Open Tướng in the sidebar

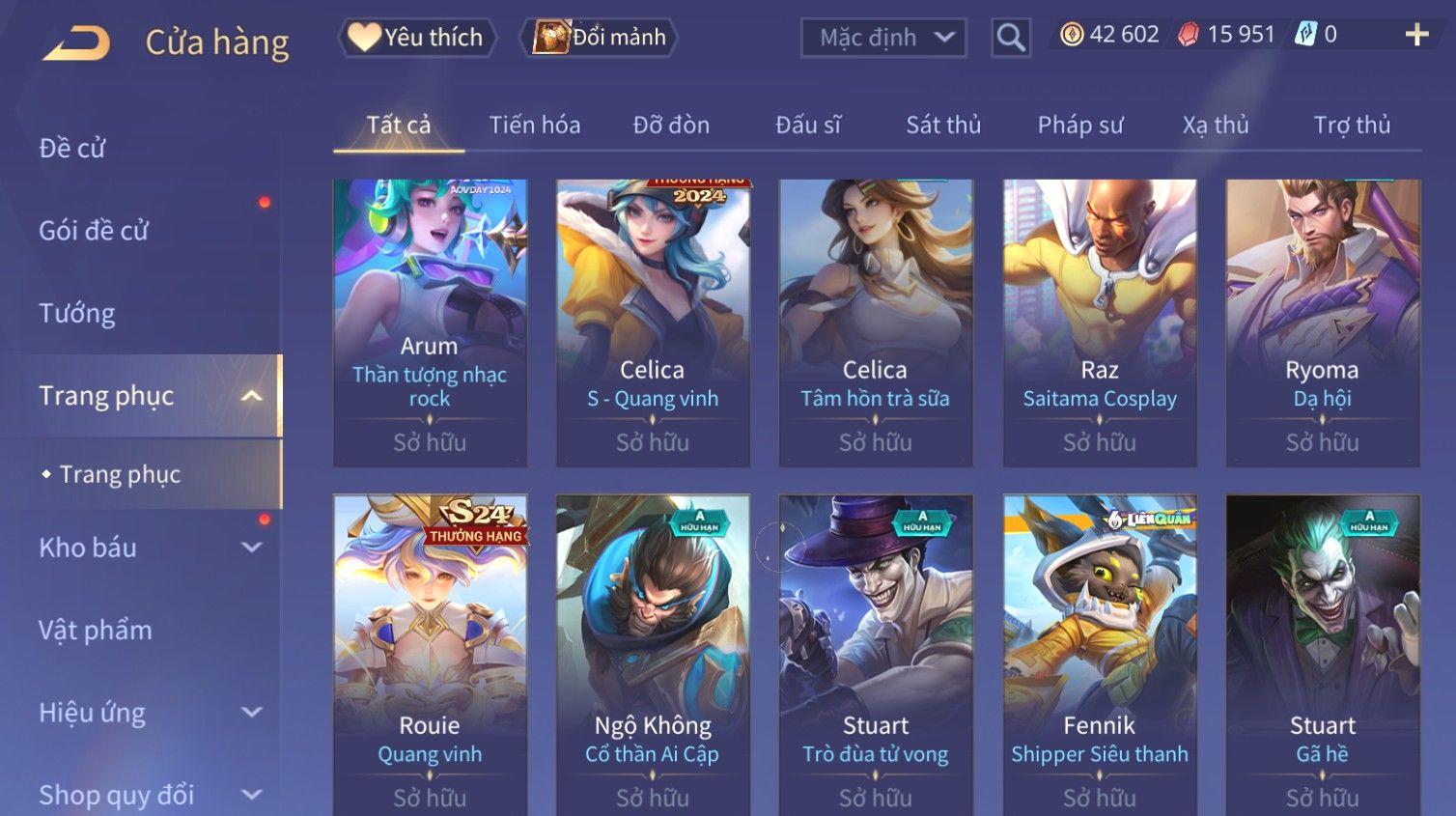tap(77, 313)
